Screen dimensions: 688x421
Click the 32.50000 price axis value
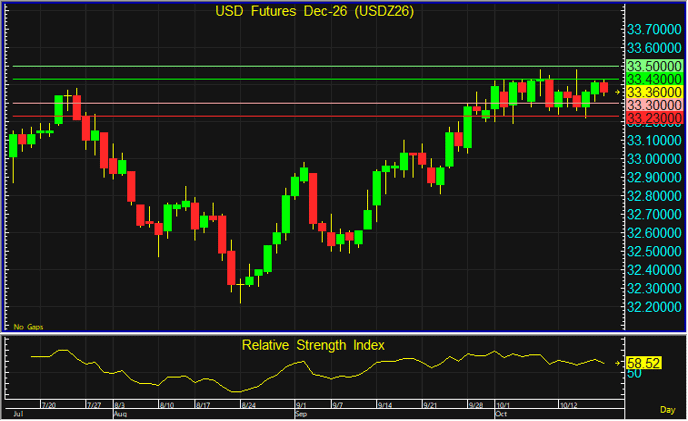coord(654,252)
